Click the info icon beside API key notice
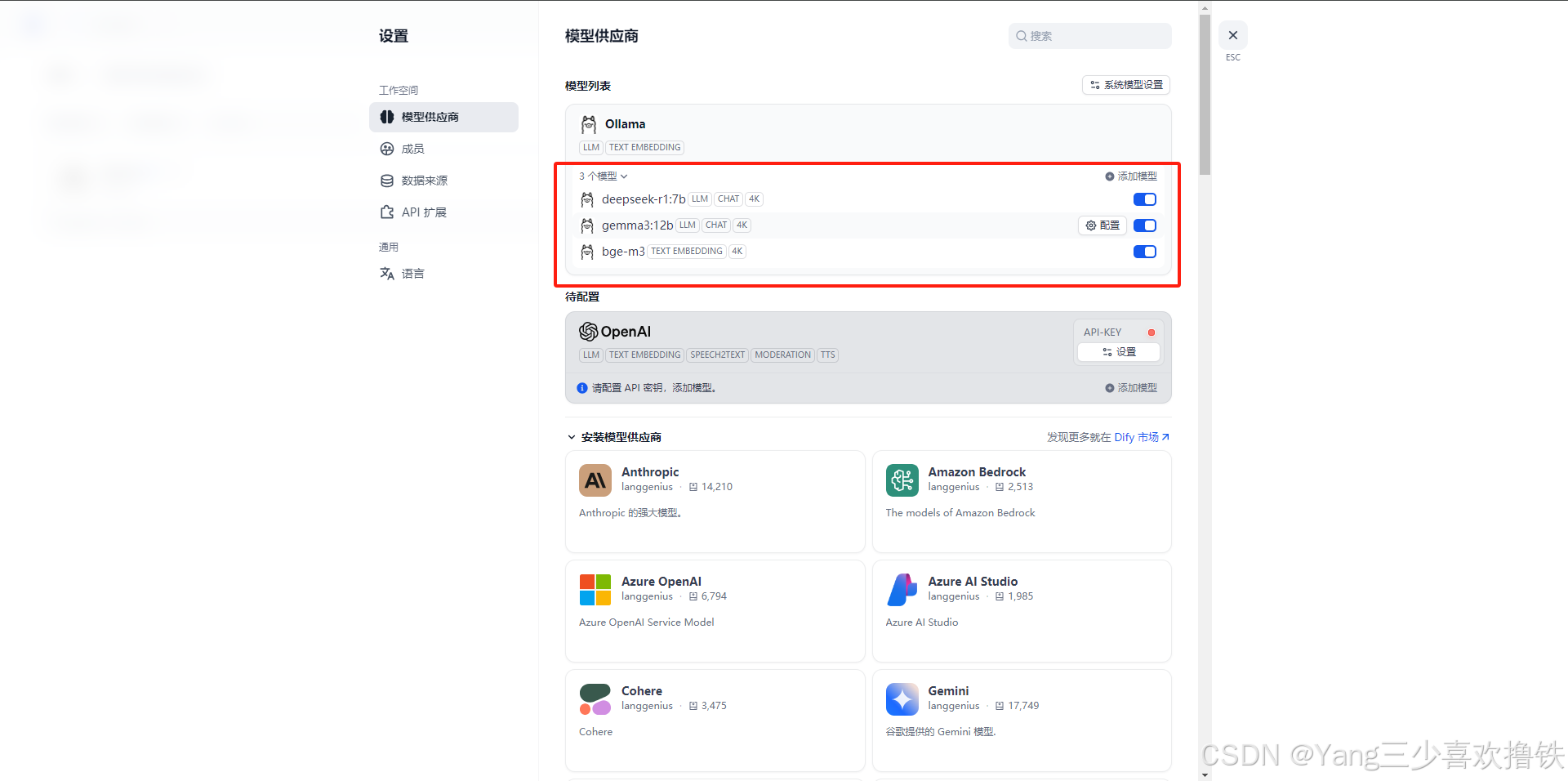This screenshot has height=781, width=1568. pos(582,388)
